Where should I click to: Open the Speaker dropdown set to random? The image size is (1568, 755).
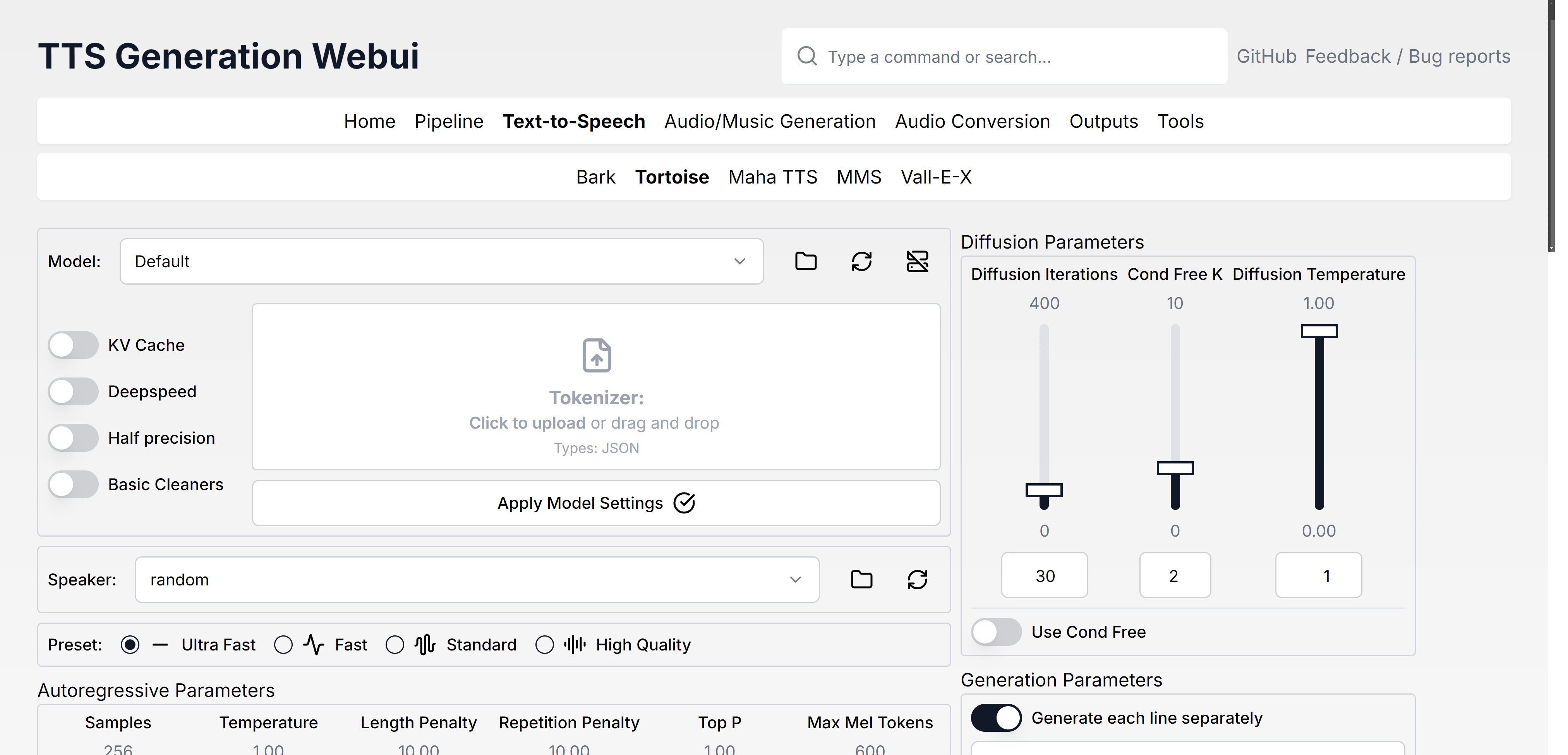(x=477, y=579)
